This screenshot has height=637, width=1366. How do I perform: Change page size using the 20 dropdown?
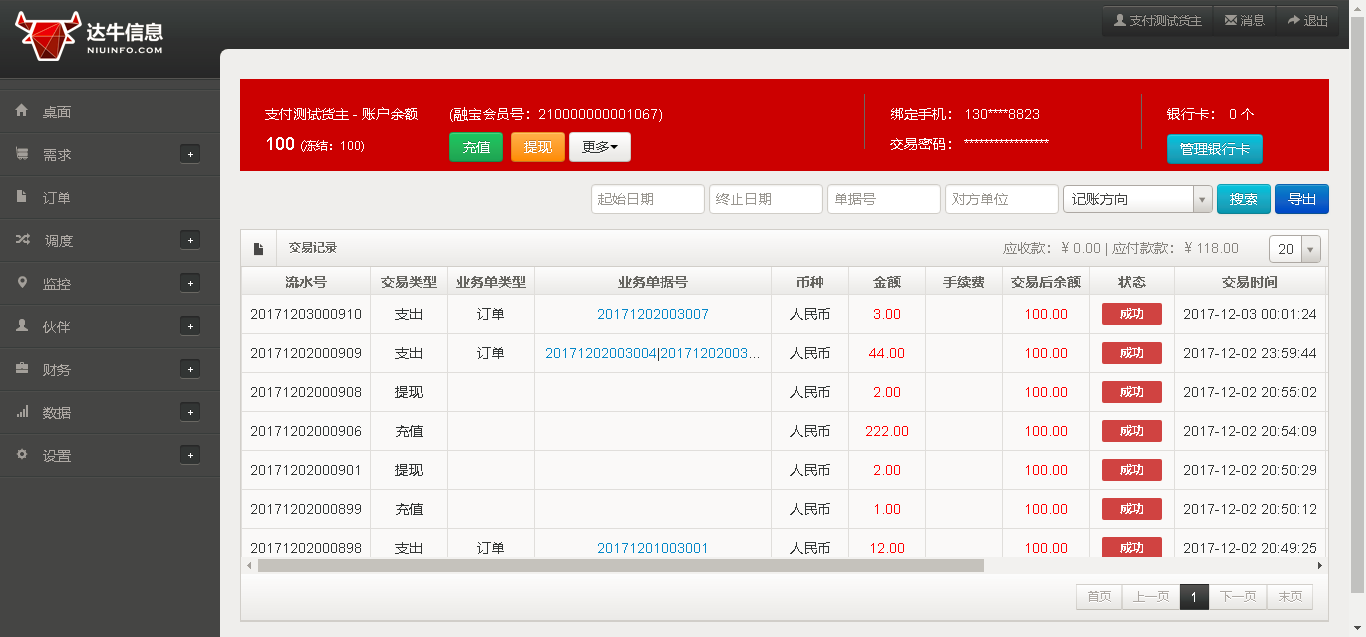tap(1293, 248)
